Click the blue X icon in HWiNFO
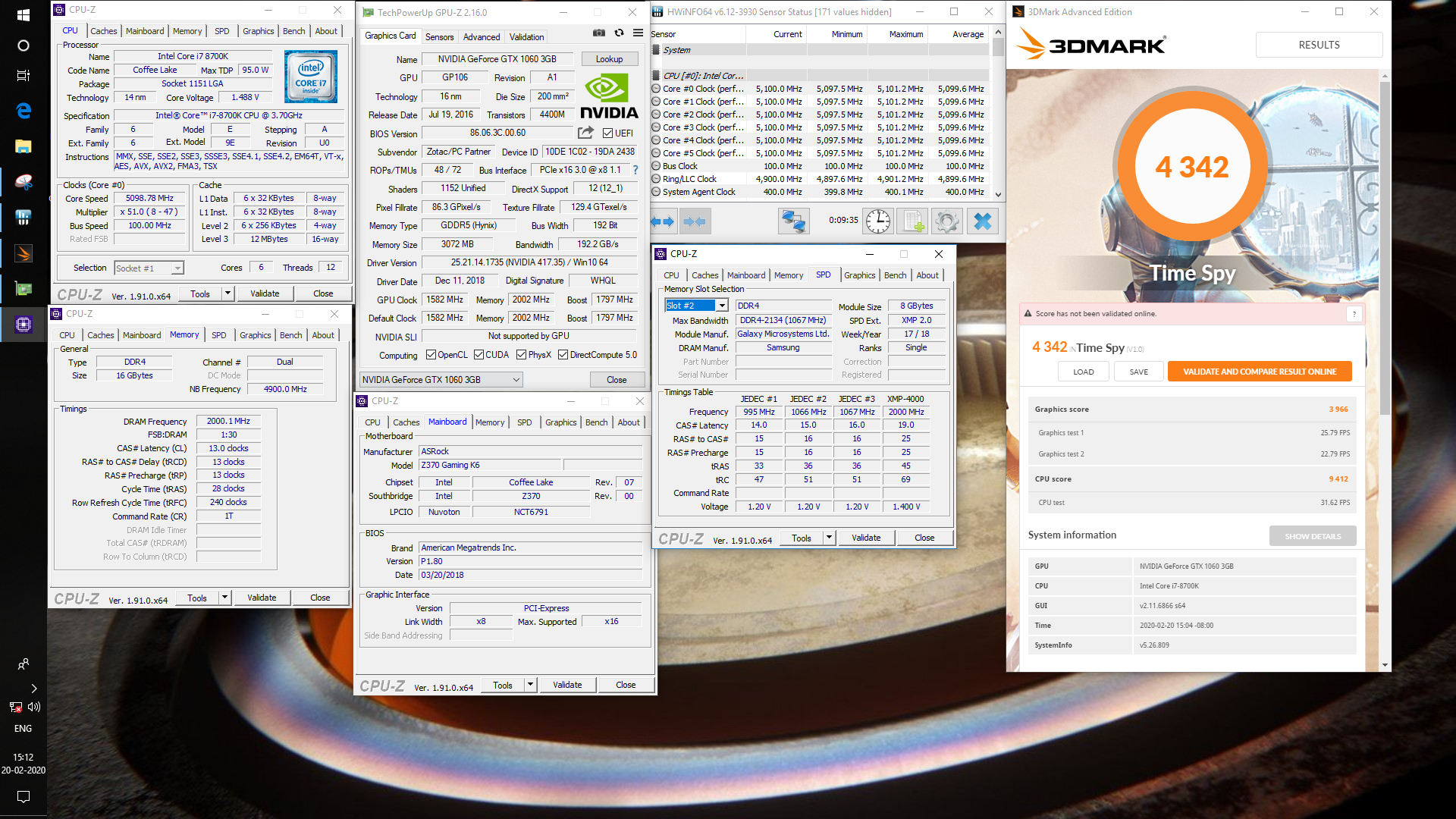The image size is (1456, 819). point(983,221)
